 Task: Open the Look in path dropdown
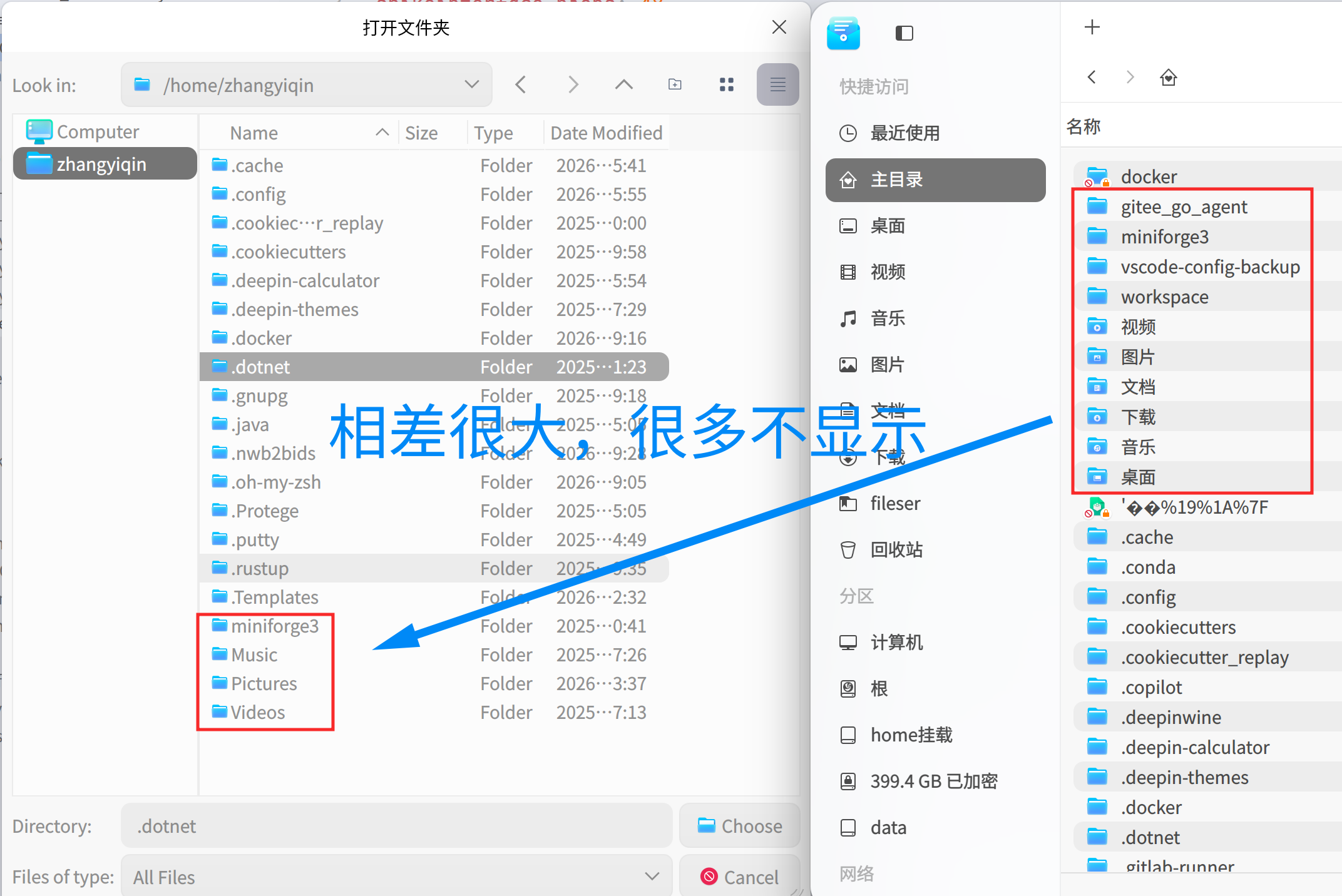coord(471,84)
